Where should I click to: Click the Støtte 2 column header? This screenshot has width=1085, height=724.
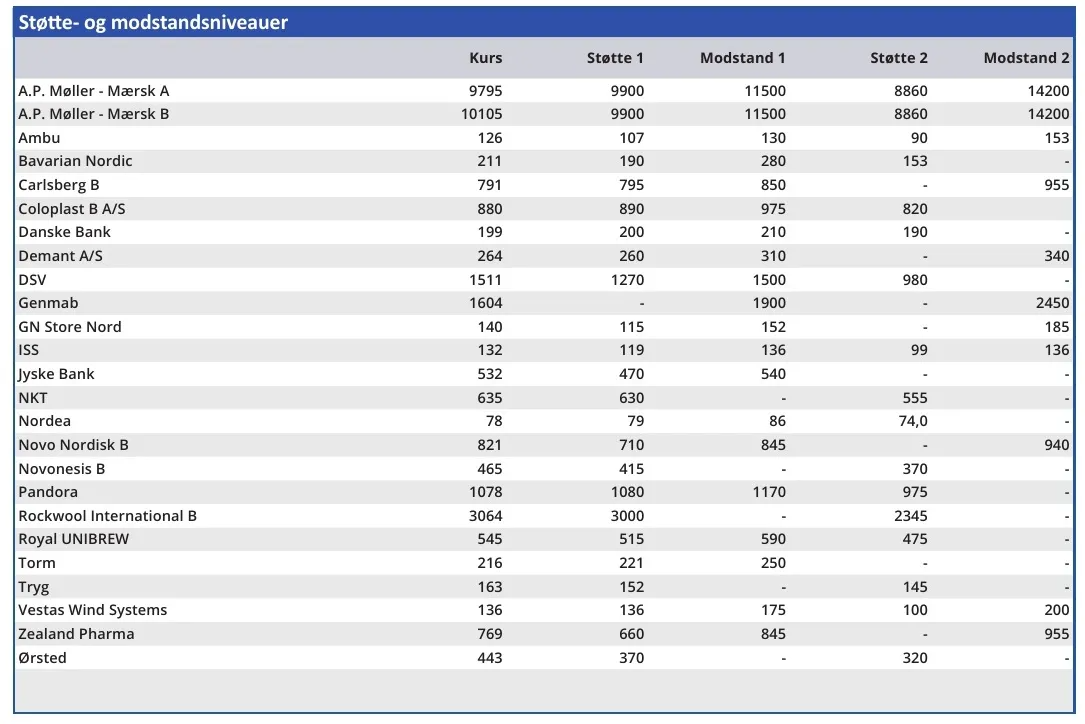[898, 58]
